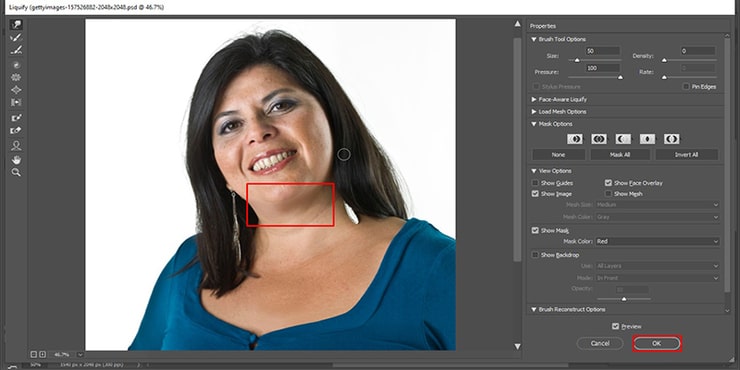This screenshot has height=370, width=740.
Task: Open the backdrop Use dropdown
Action: [x=657, y=266]
